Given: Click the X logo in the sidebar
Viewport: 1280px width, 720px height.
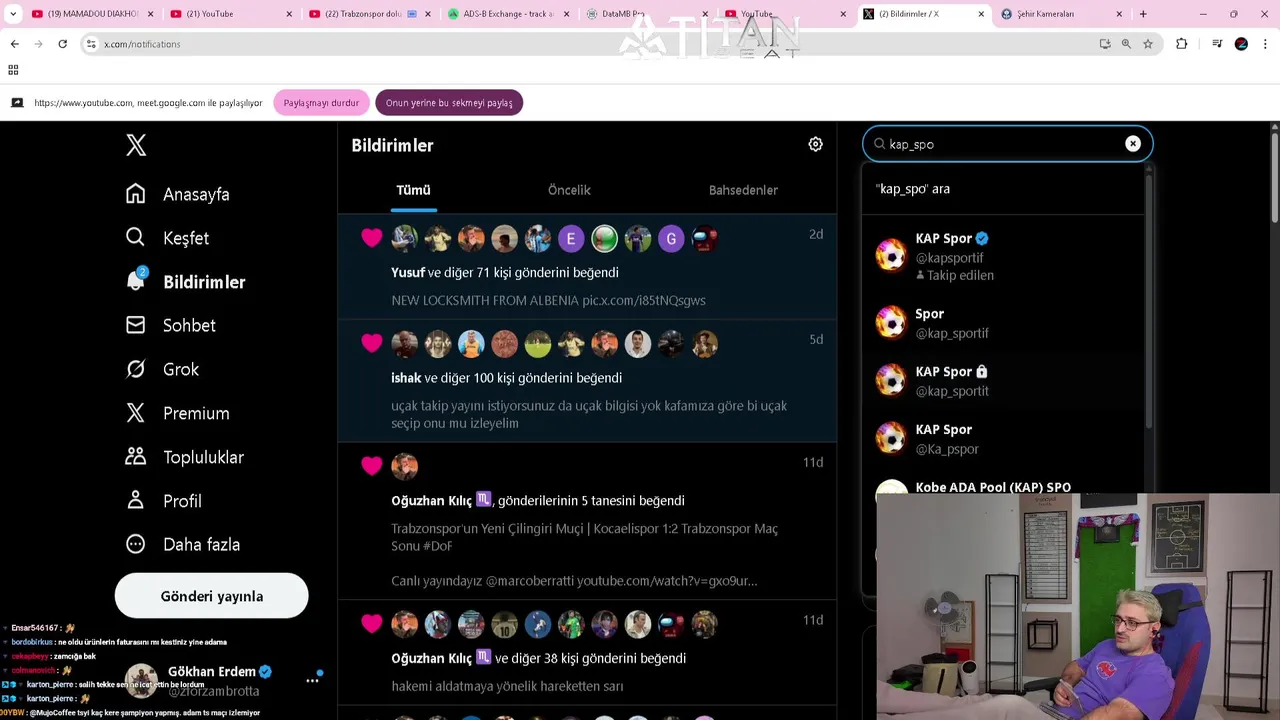Looking at the screenshot, I should (136, 144).
